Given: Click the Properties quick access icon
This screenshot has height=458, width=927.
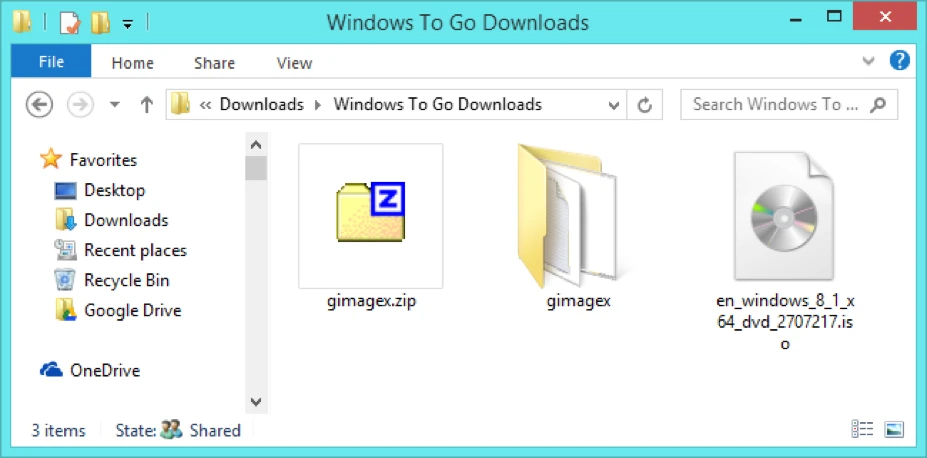Looking at the screenshot, I should point(70,22).
